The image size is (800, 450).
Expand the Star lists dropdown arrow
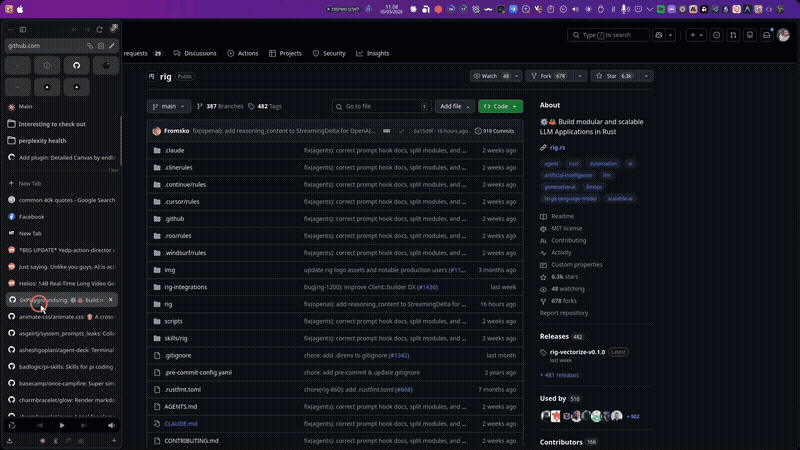(x=646, y=76)
